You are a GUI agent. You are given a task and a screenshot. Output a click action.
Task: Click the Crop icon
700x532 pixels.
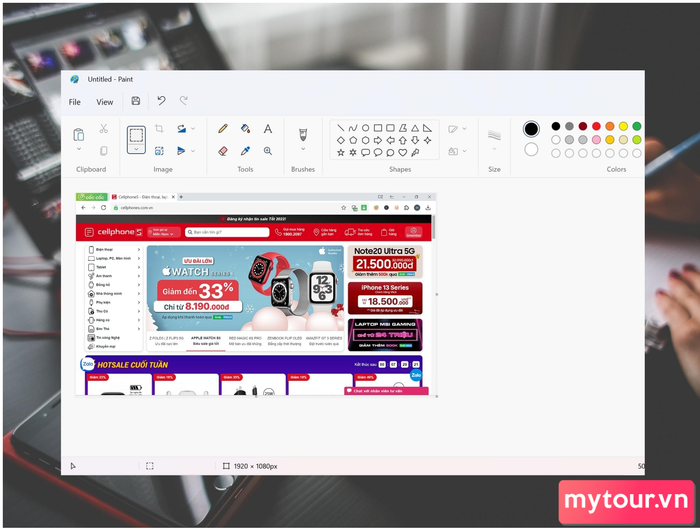coord(159,129)
